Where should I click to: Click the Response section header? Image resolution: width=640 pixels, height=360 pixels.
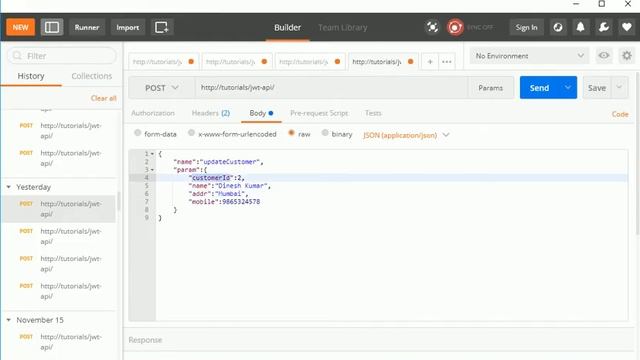[145, 340]
